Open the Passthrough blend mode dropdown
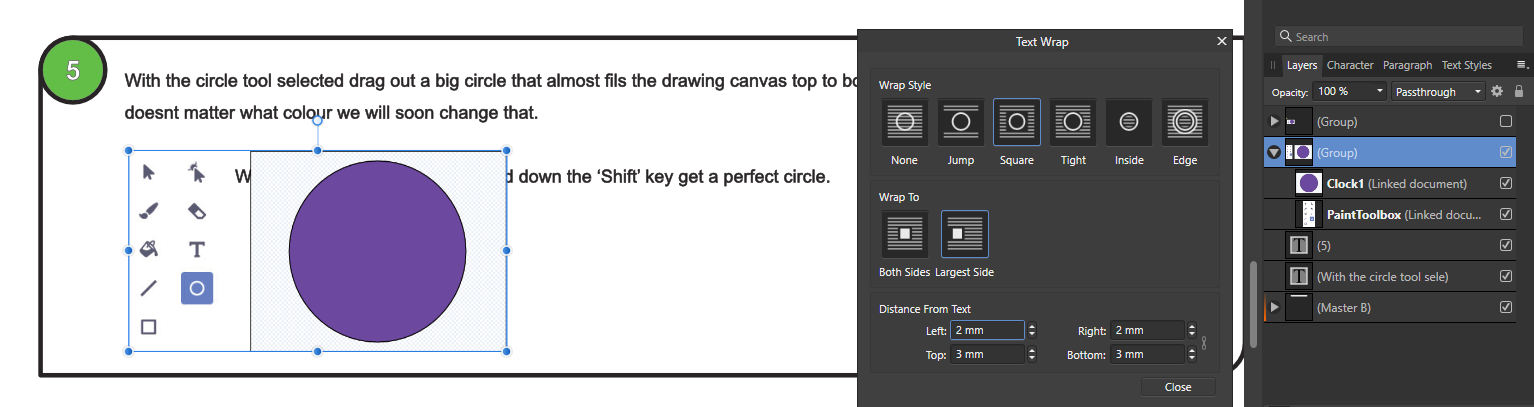Viewport: 1534px width, 407px height. pyautogui.click(x=1438, y=91)
